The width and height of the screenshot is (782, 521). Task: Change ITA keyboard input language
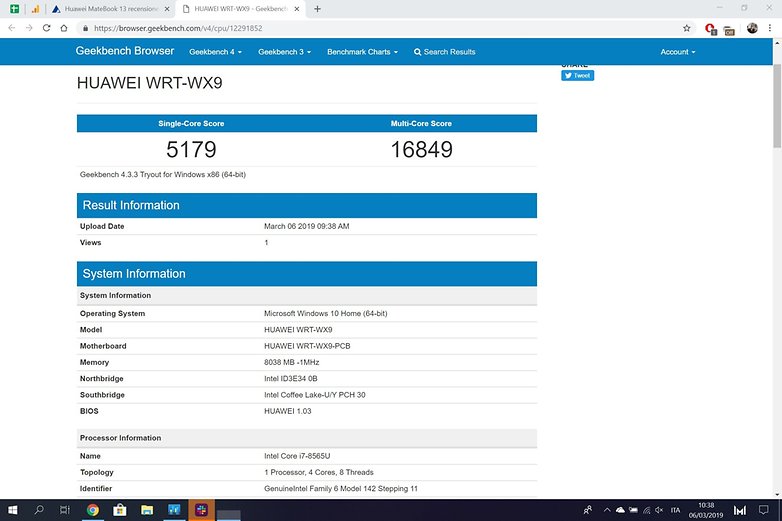[675, 510]
